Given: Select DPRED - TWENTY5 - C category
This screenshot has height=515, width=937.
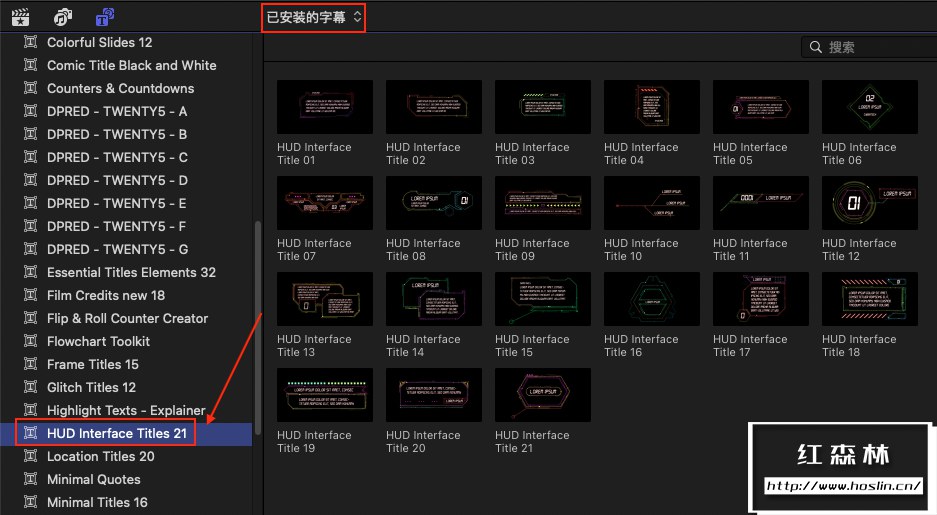Looking at the screenshot, I should pos(117,157).
